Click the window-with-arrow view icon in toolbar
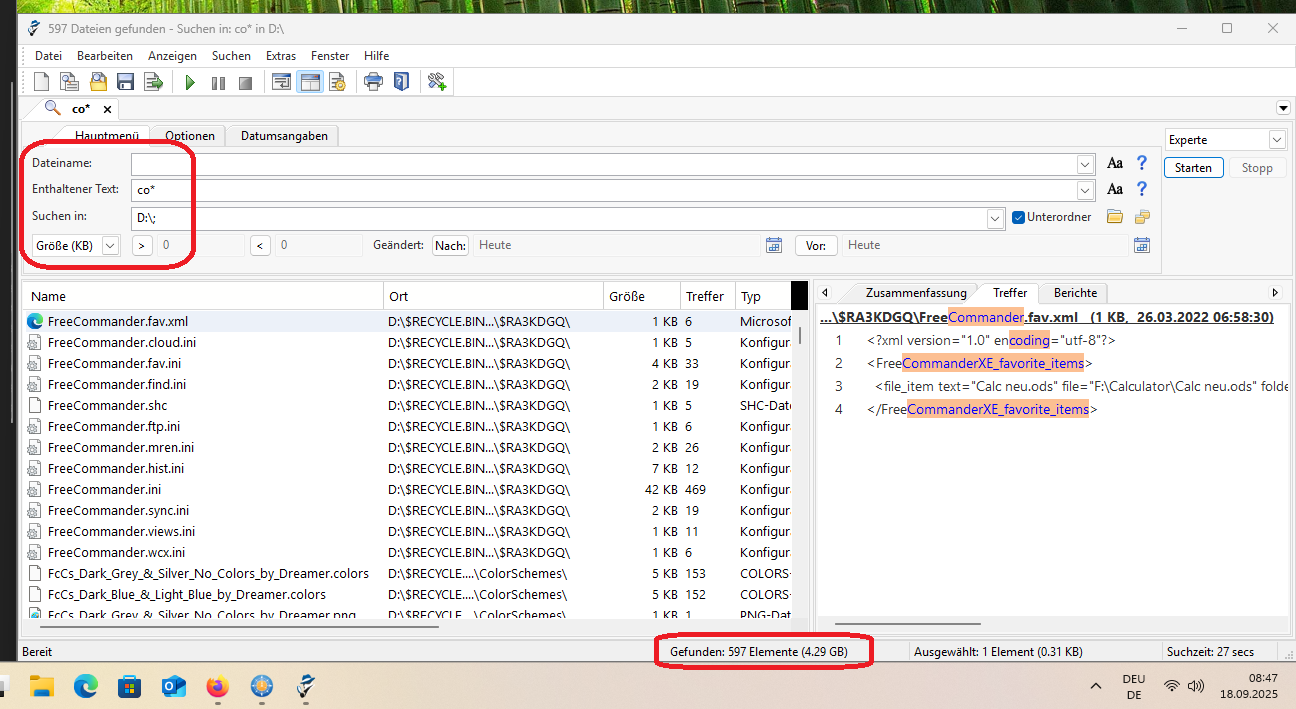Screen dimensions: 1296x709 [x=282, y=82]
